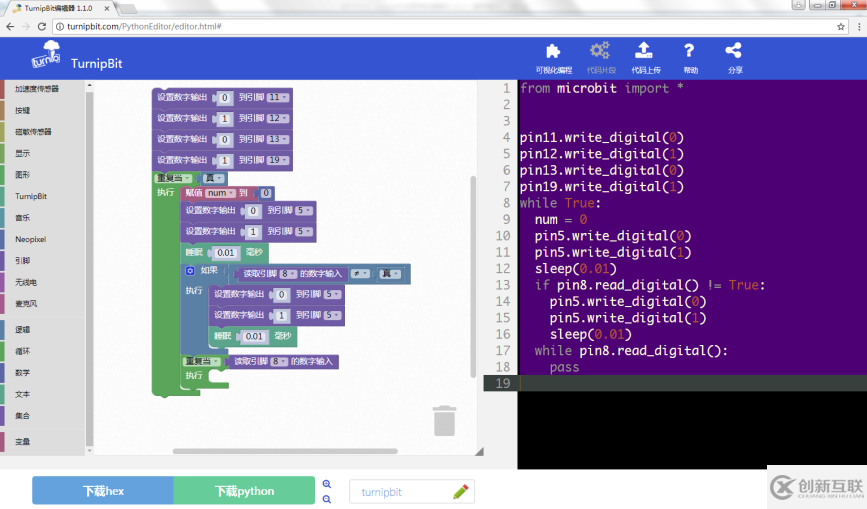Open 循环 category

point(23,351)
